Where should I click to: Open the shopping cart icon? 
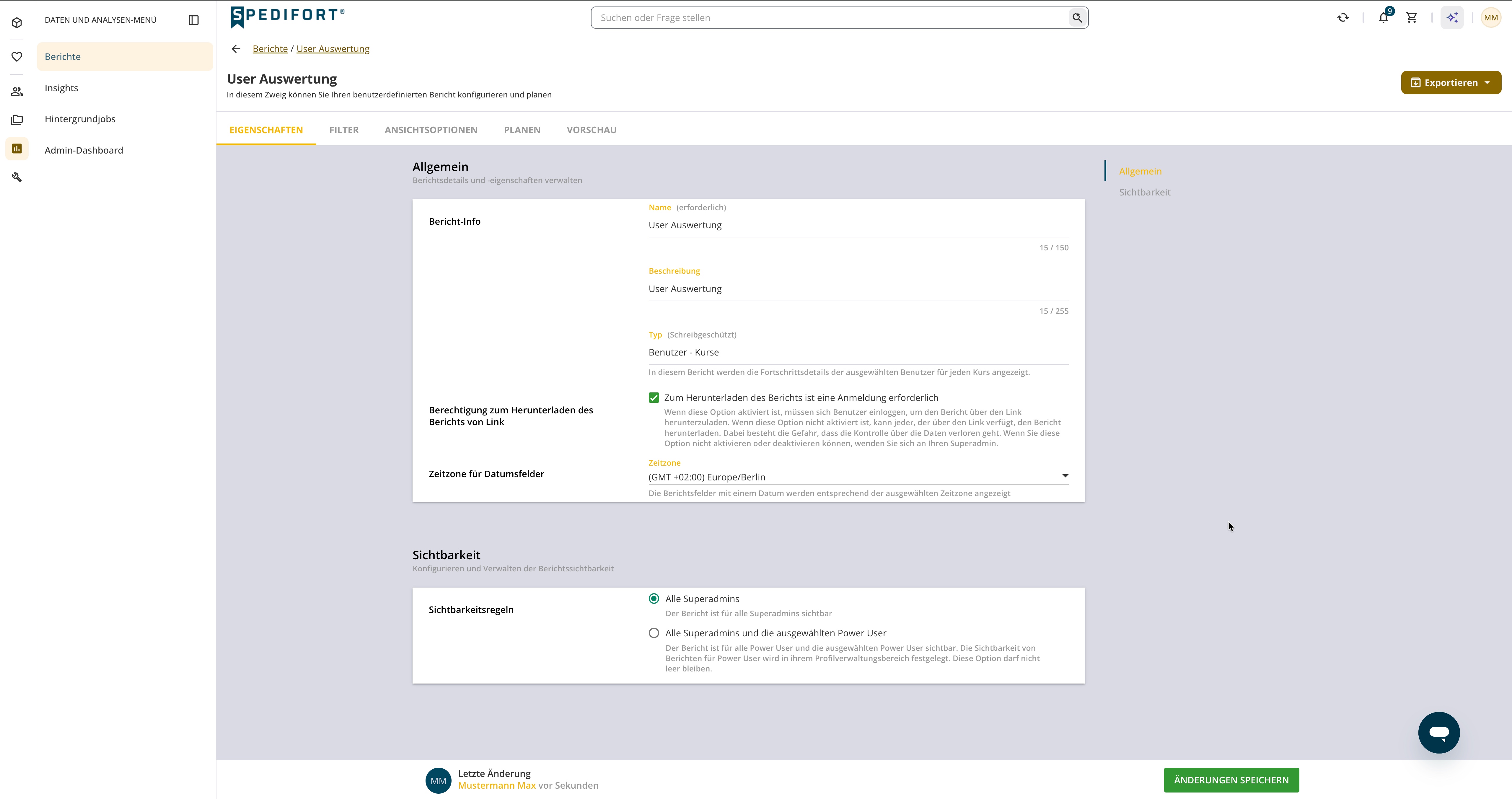(x=1412, y=18)
